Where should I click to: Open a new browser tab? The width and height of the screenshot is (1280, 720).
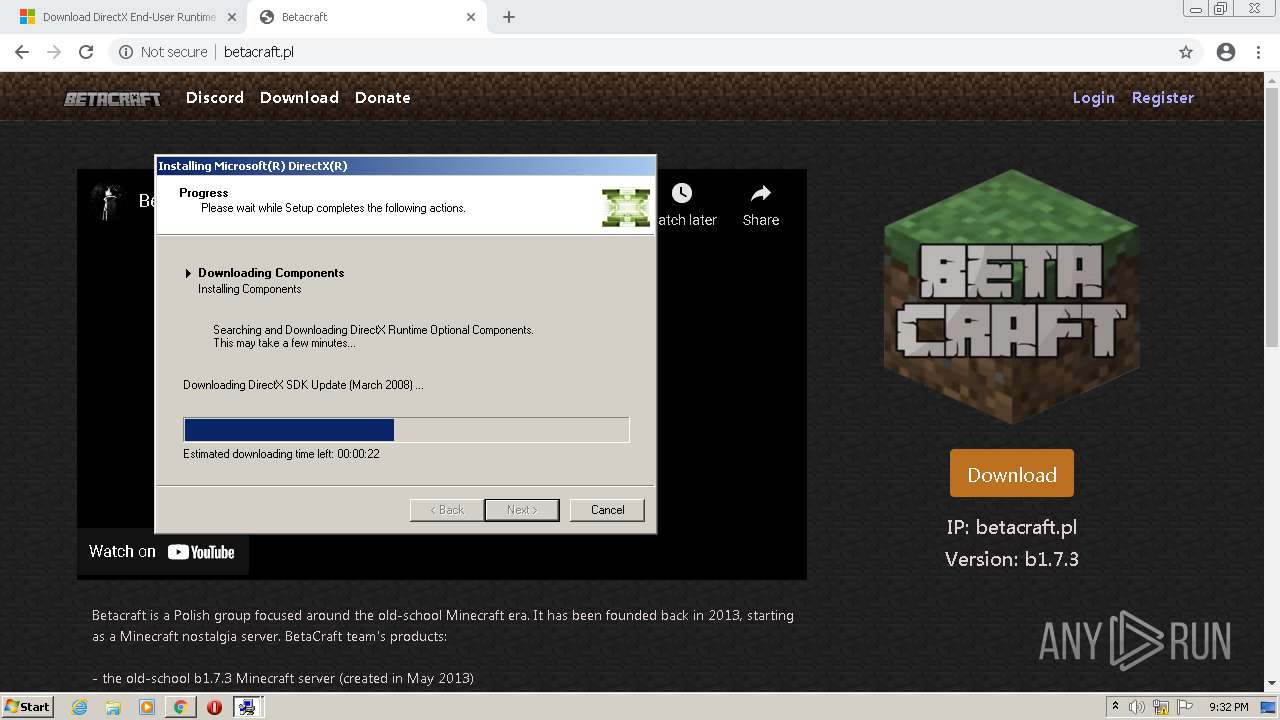tap(509, 17)
